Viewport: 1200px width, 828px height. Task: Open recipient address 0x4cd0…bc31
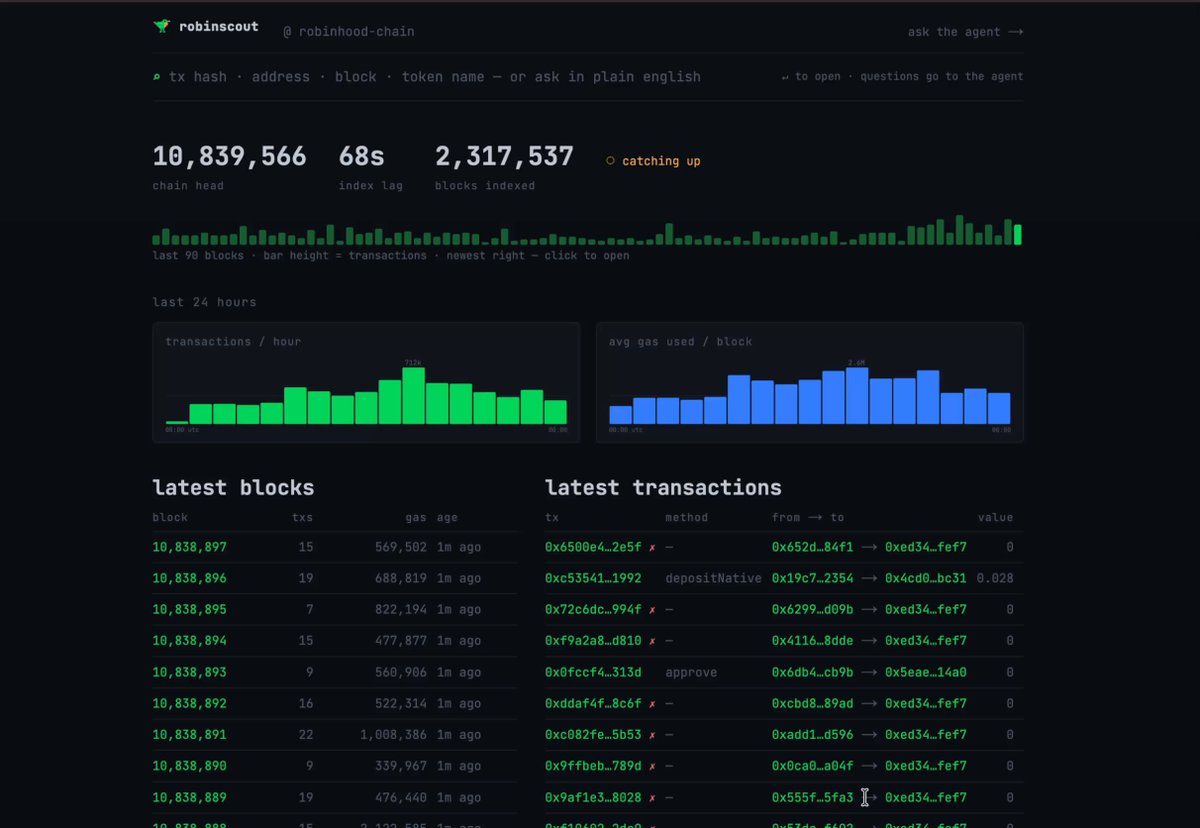click(x=926, y=578)
